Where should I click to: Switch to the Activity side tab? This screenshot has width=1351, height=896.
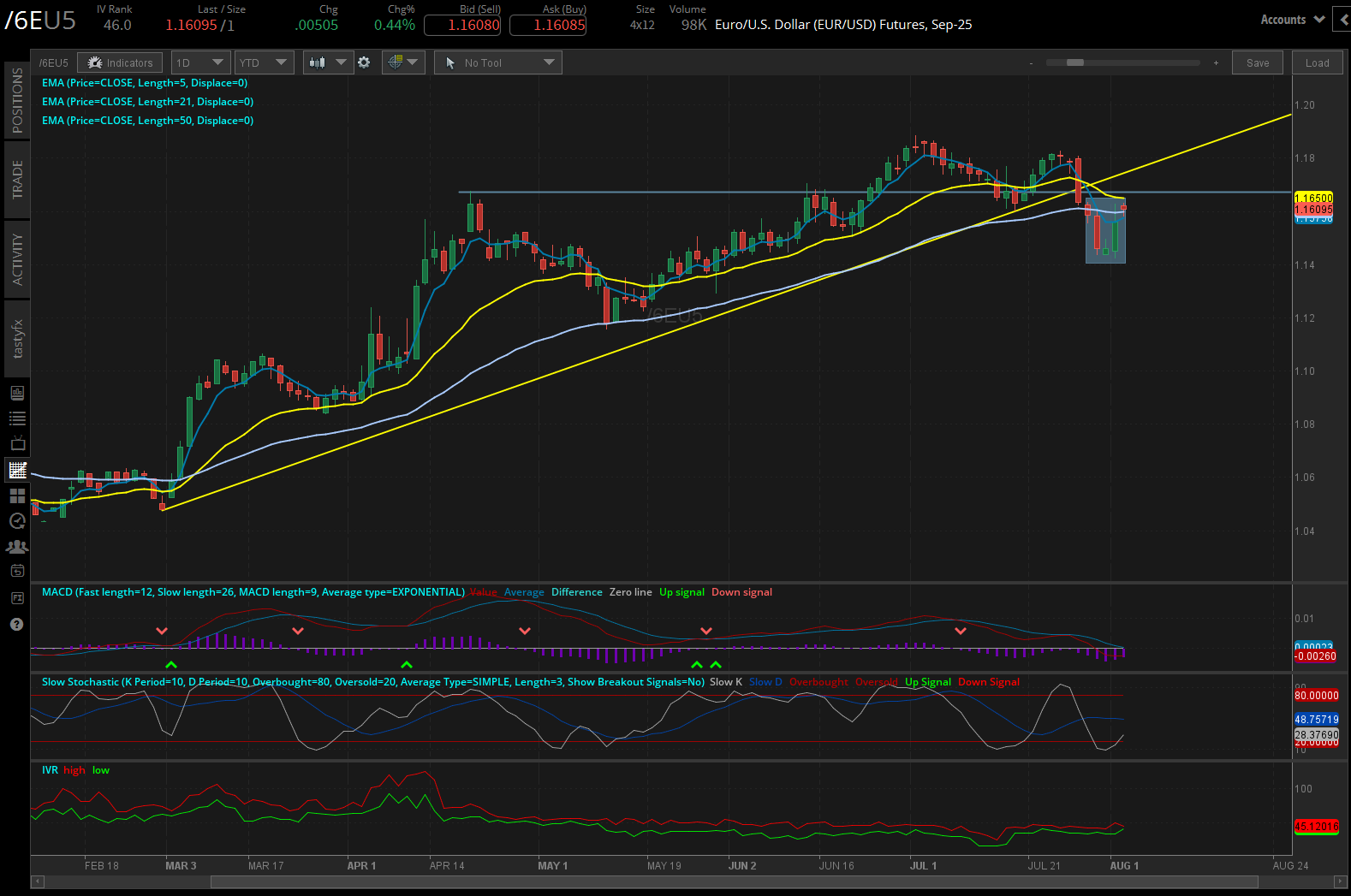pyautogui.click(x=17, y=258)
